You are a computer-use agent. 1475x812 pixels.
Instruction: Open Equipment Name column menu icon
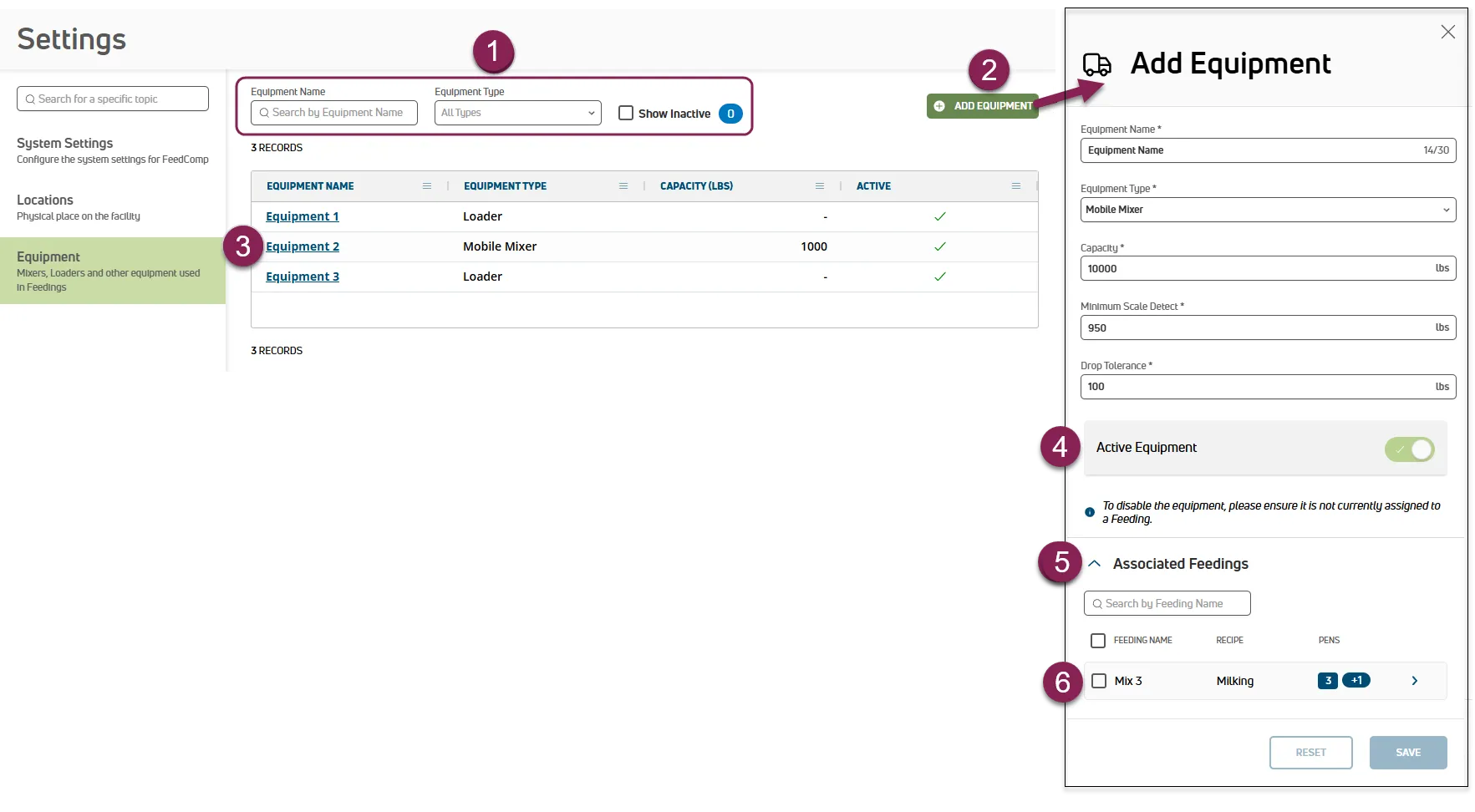[x=427, y=186]
